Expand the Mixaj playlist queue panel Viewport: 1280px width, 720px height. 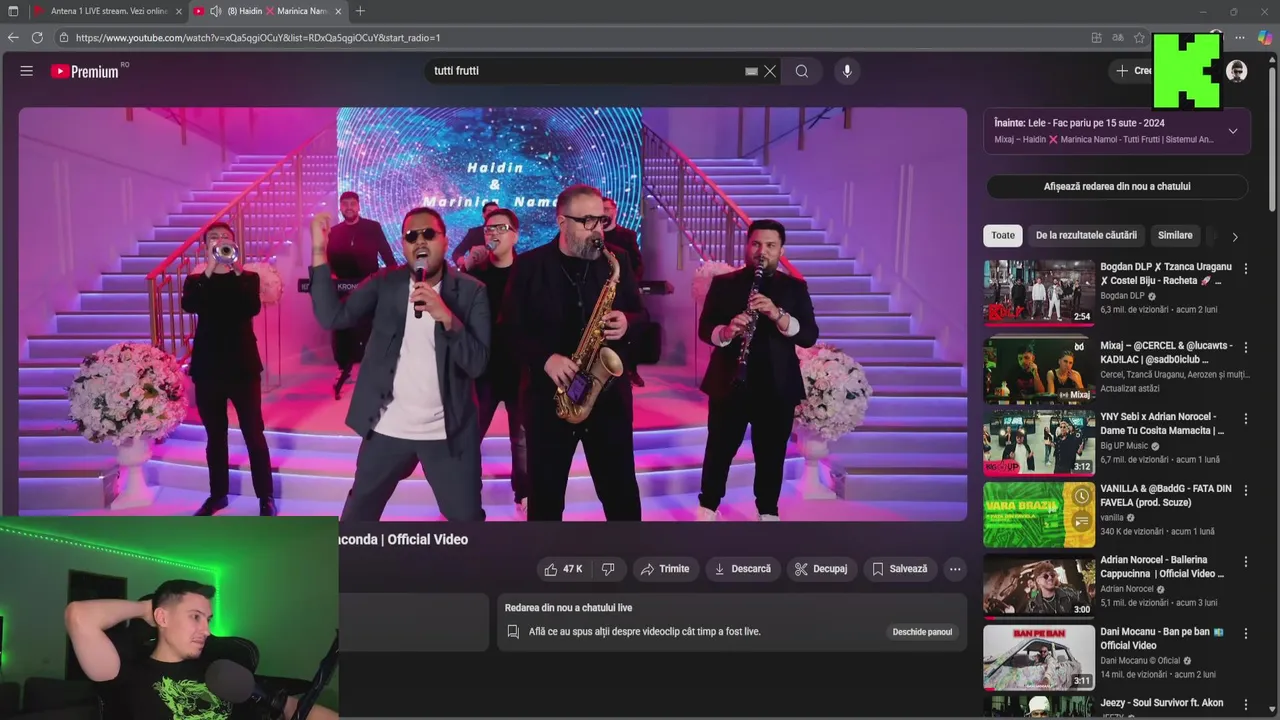pos(1233,131)
